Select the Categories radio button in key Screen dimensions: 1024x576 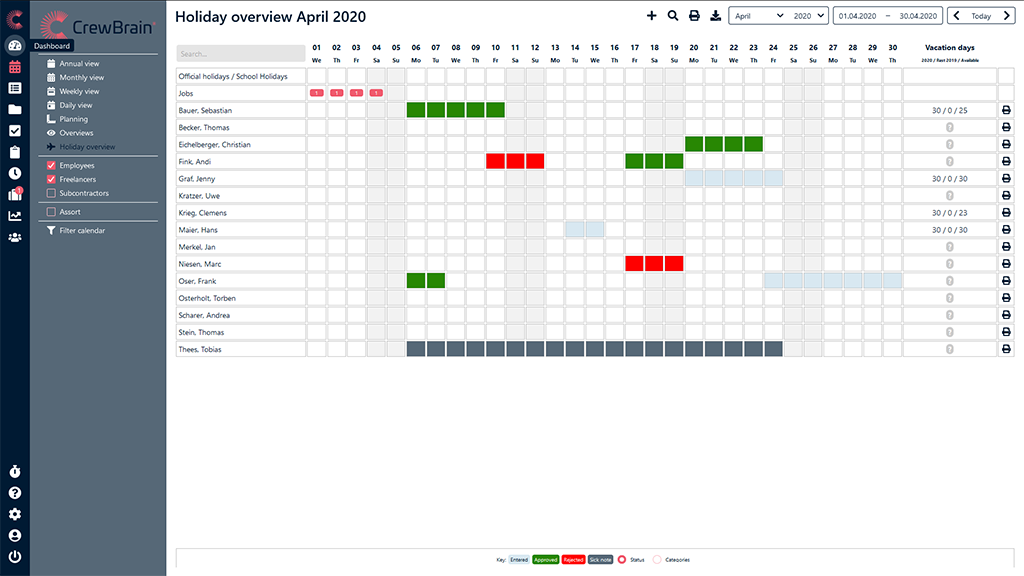[x=657, y=560]
